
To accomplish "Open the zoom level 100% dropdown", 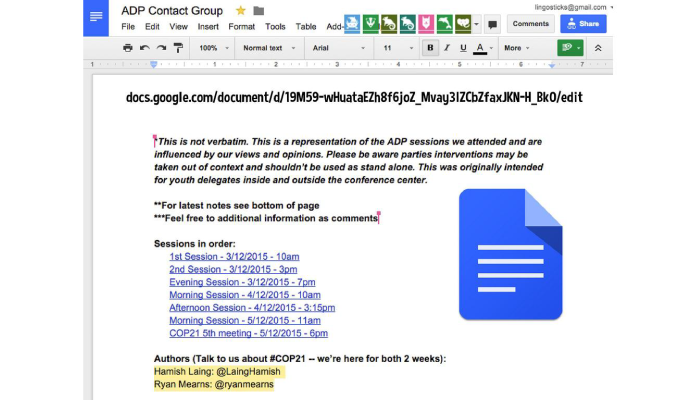I will tap(214, 48).
